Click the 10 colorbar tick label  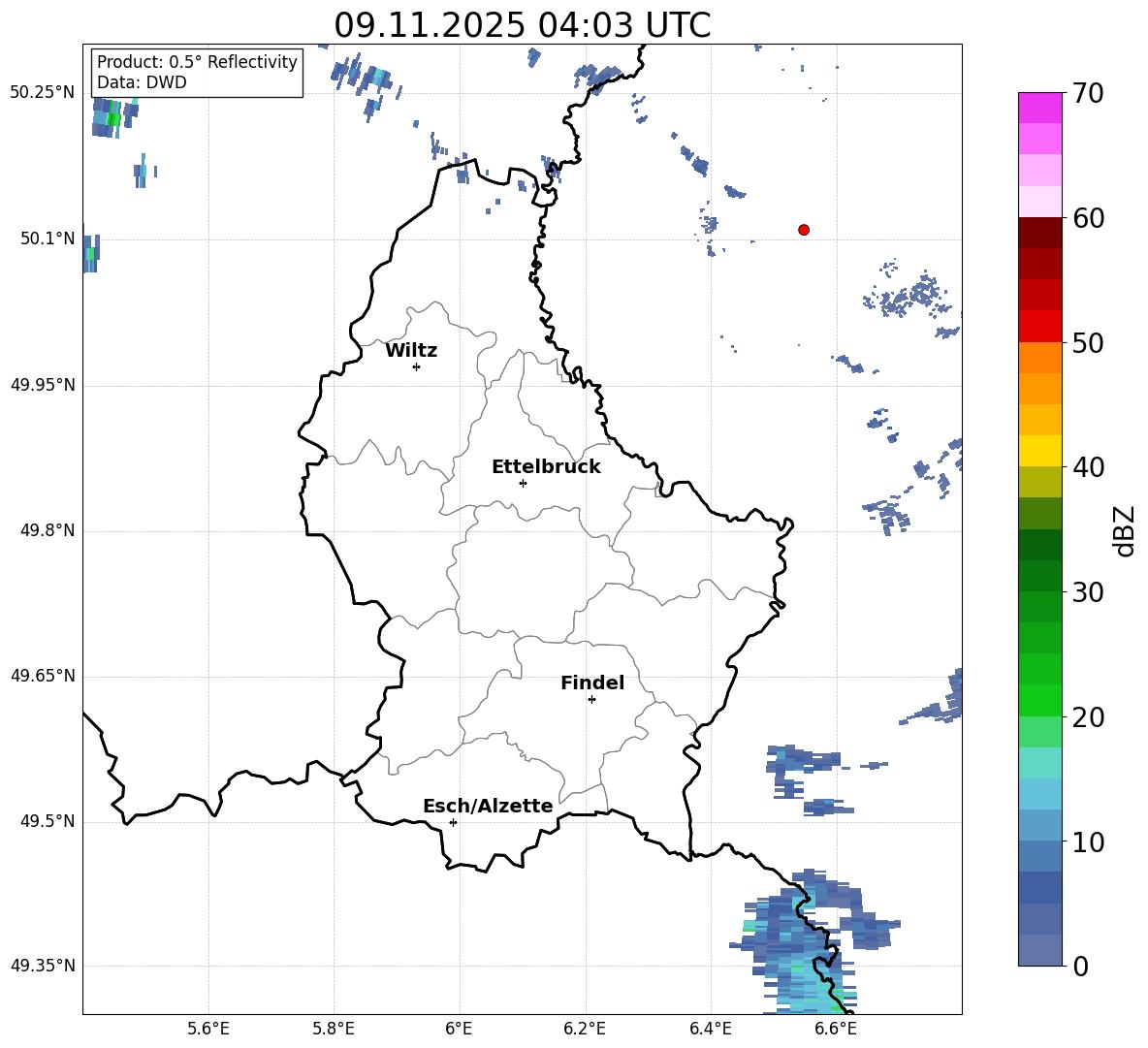click(x=1088, y=842)
